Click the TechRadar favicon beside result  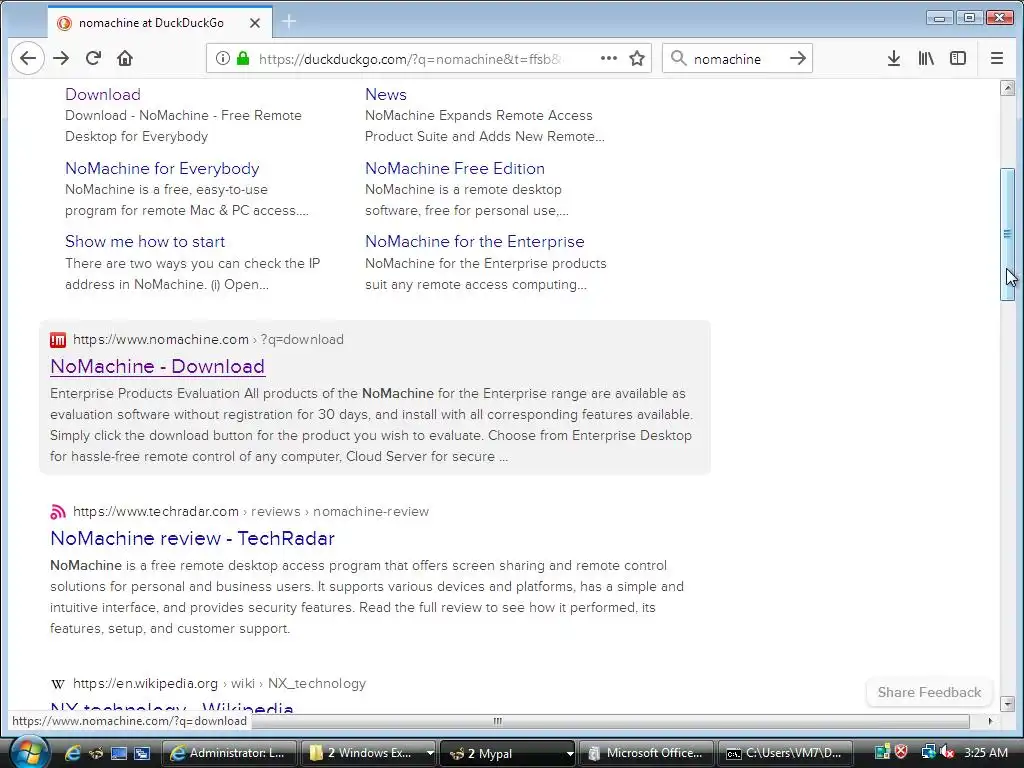tap(57, 512)
